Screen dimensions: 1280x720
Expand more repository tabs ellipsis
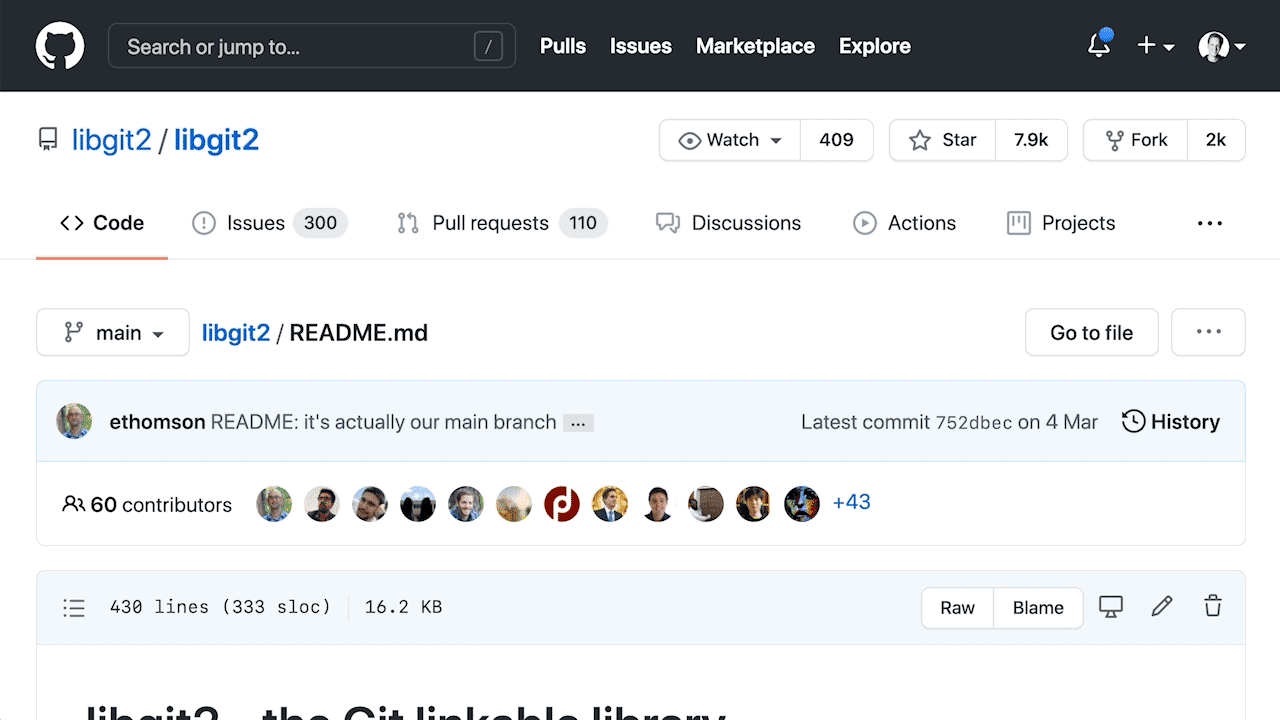(x=1210, y=223)
